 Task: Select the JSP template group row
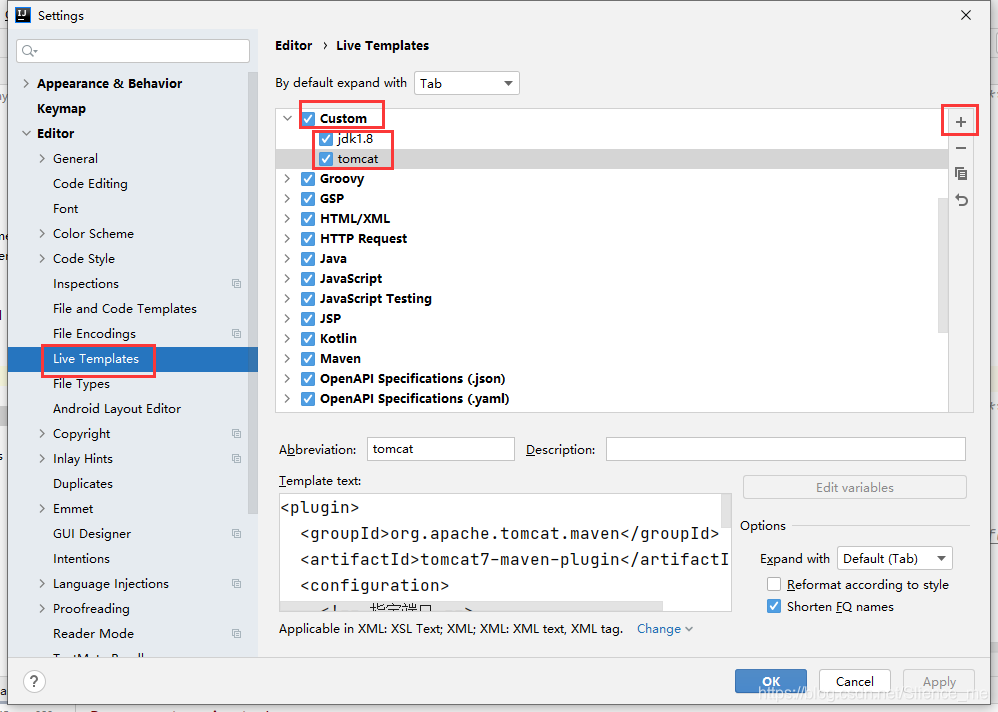612,319
